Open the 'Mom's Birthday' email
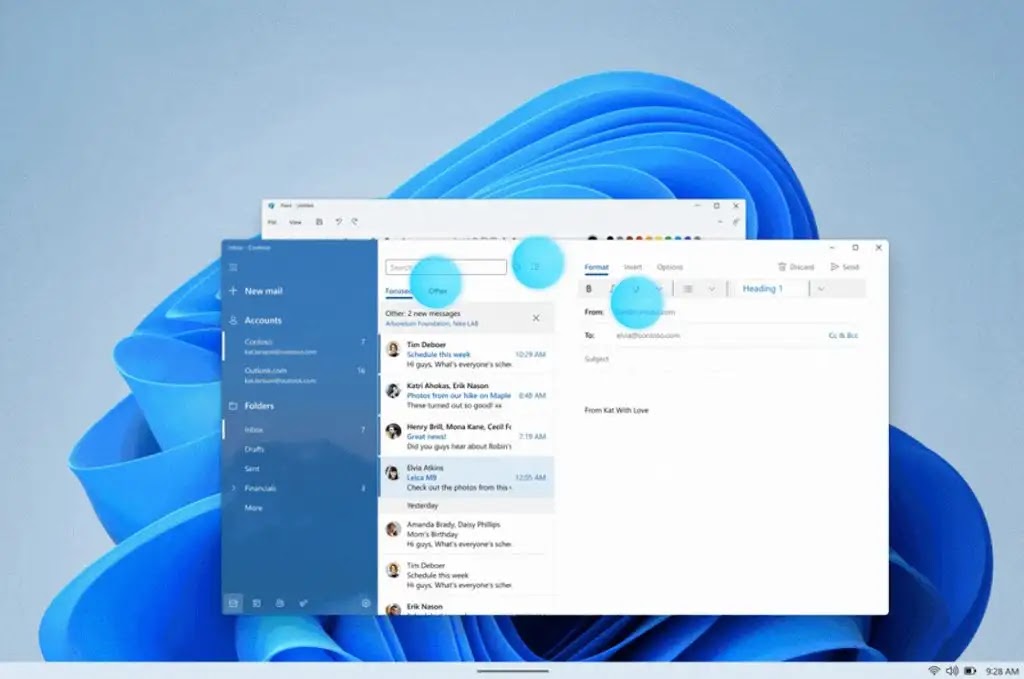The width and height of the screenshot is (1024, 679). (x=466, y=534)
